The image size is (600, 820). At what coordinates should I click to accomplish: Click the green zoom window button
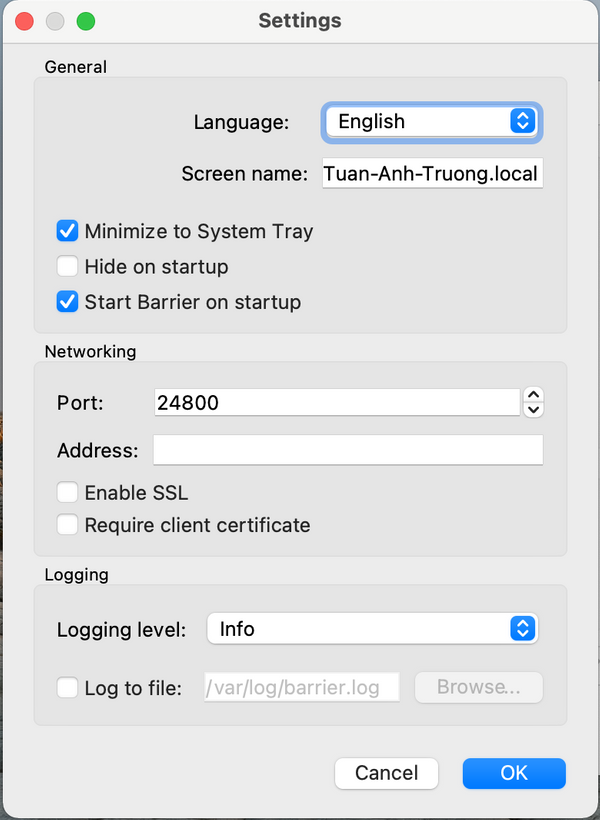click(86, 21)
